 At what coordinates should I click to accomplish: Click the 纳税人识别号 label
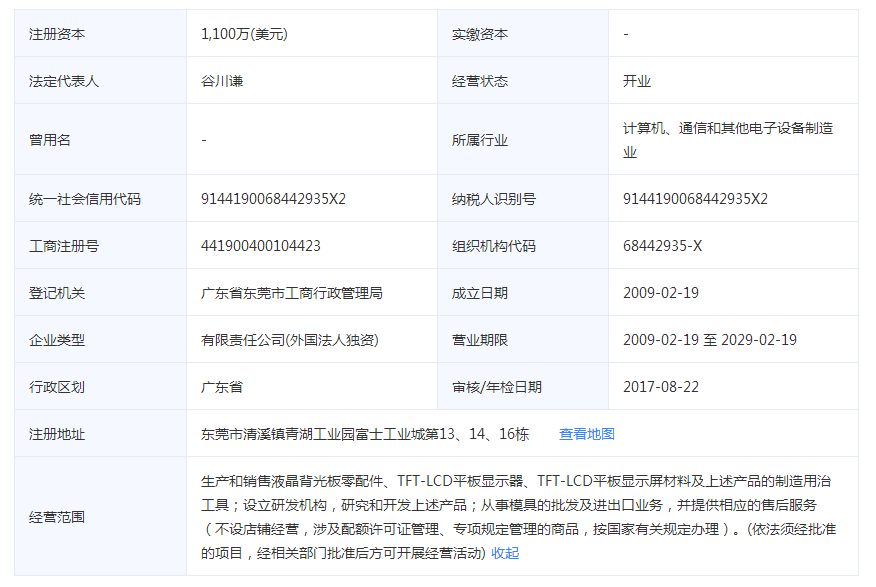click(494, 199)
